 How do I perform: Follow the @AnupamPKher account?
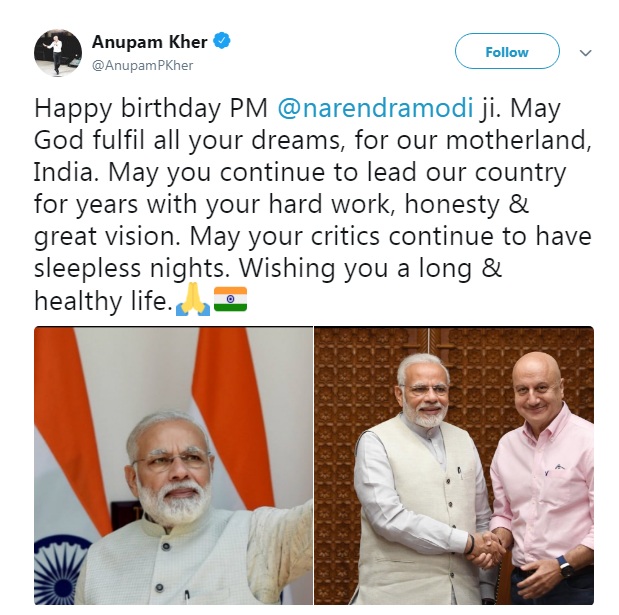tap(507, 51)
